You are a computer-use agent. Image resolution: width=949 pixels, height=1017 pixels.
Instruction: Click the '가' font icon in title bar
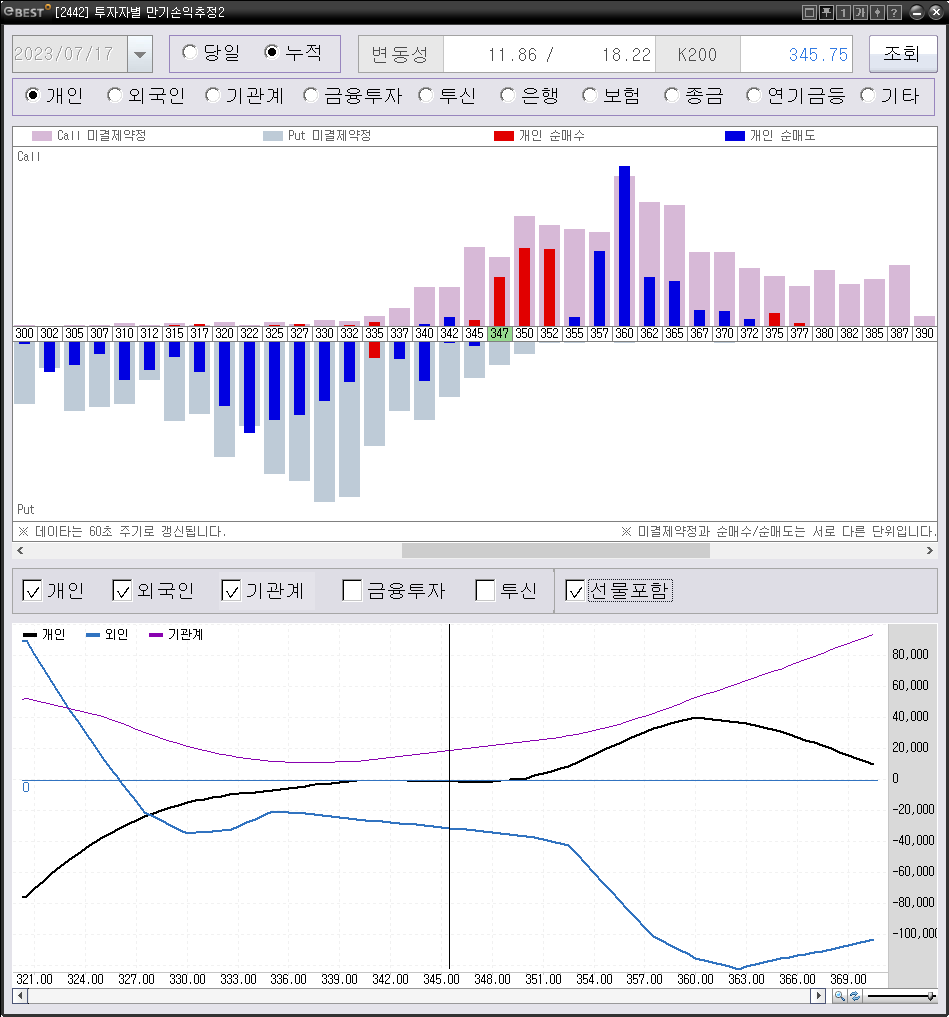pyautogui.click(x=859, y=12)
